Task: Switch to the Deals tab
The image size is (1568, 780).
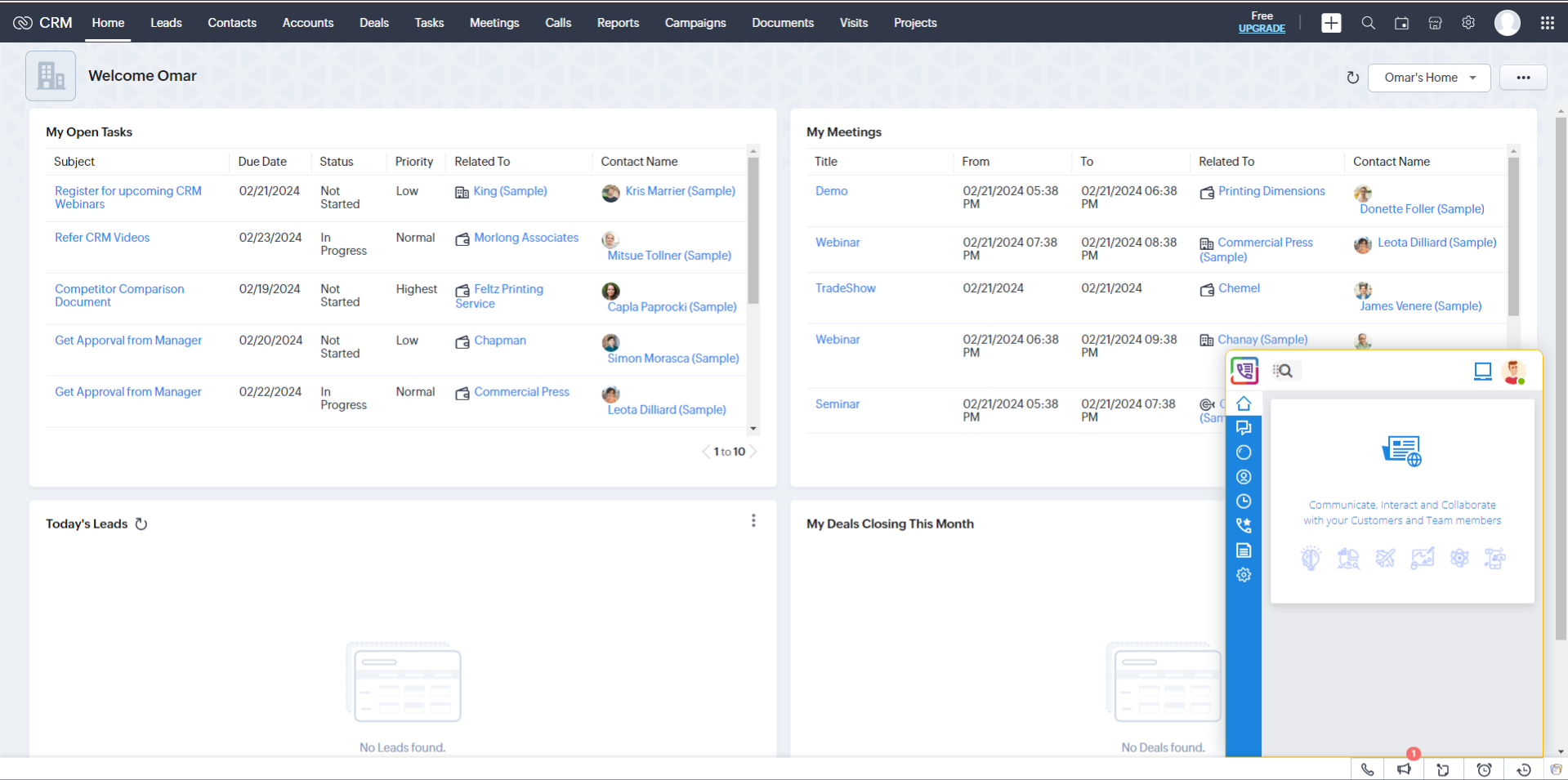Action: (x=373, y=23)
